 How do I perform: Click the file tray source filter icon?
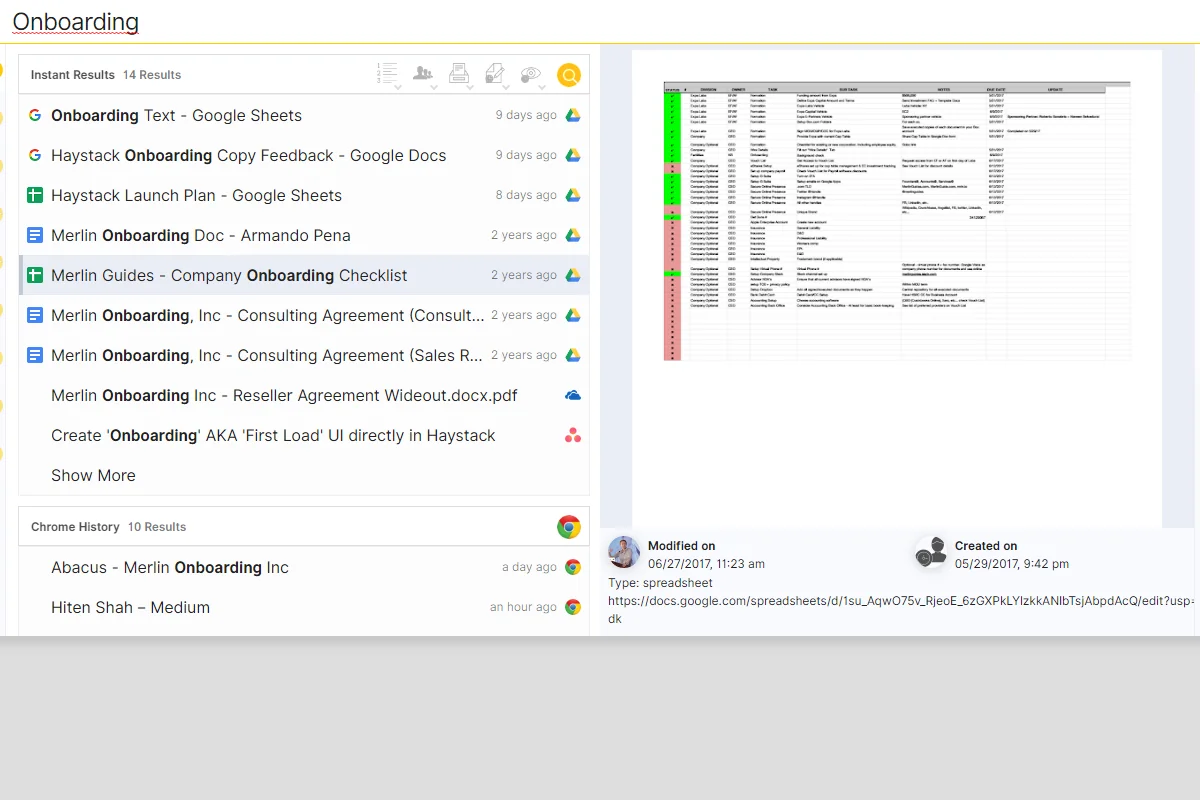click(x=459, y=73)
